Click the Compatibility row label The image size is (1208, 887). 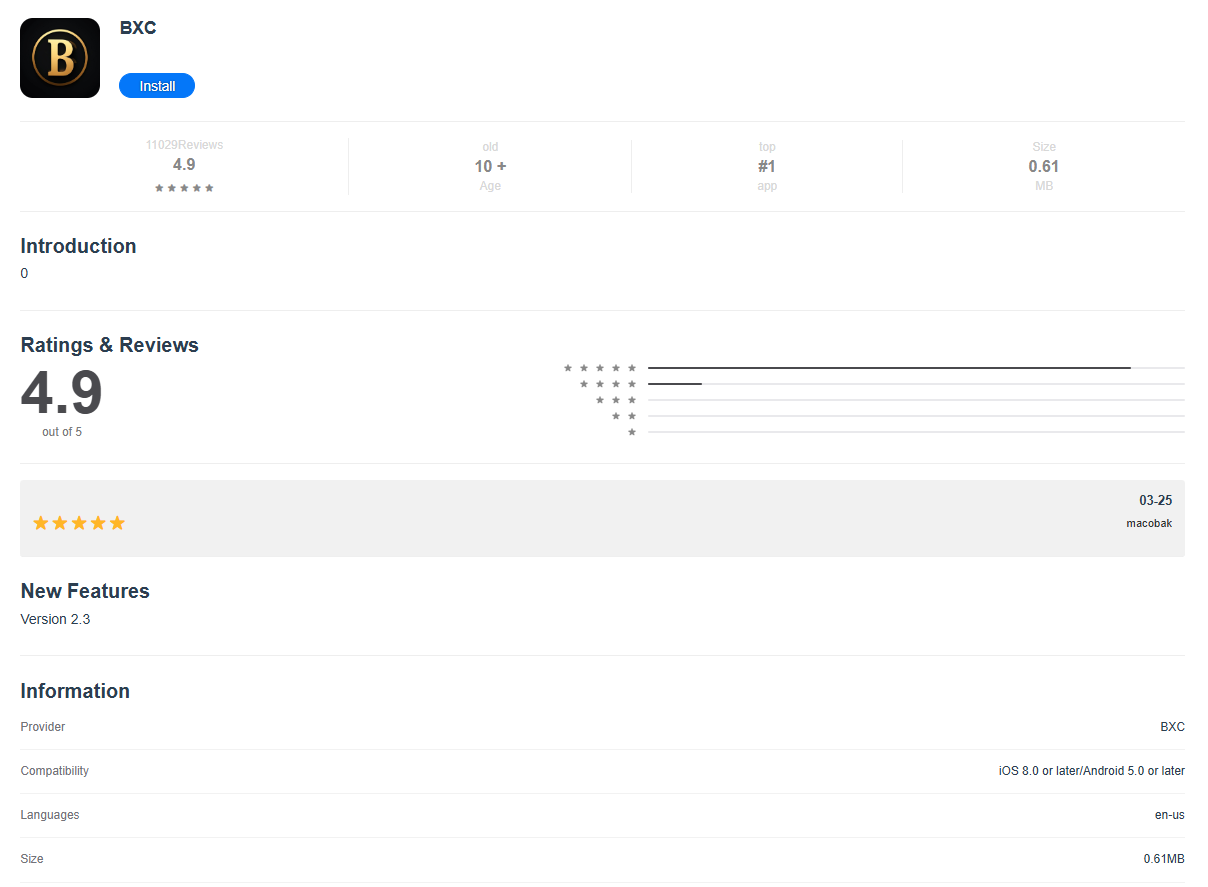click(x=55, y=771)
